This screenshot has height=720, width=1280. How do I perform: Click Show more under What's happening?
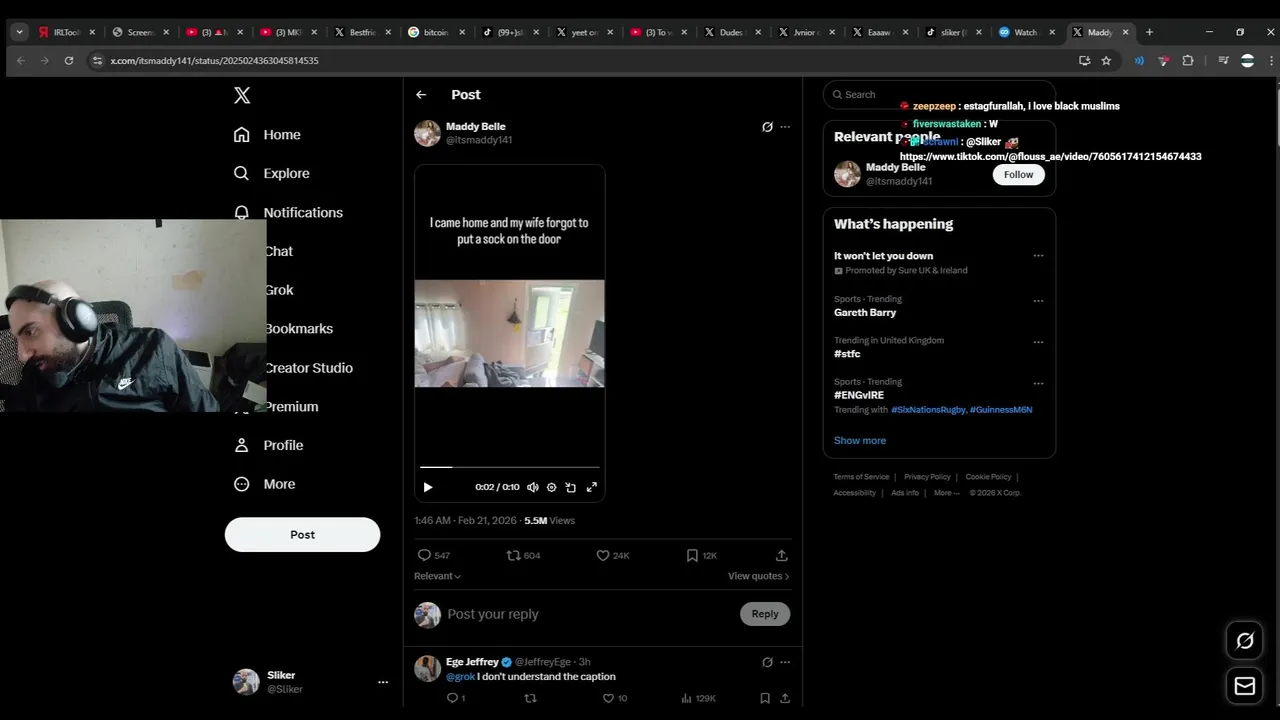click(x=860, y=440)
